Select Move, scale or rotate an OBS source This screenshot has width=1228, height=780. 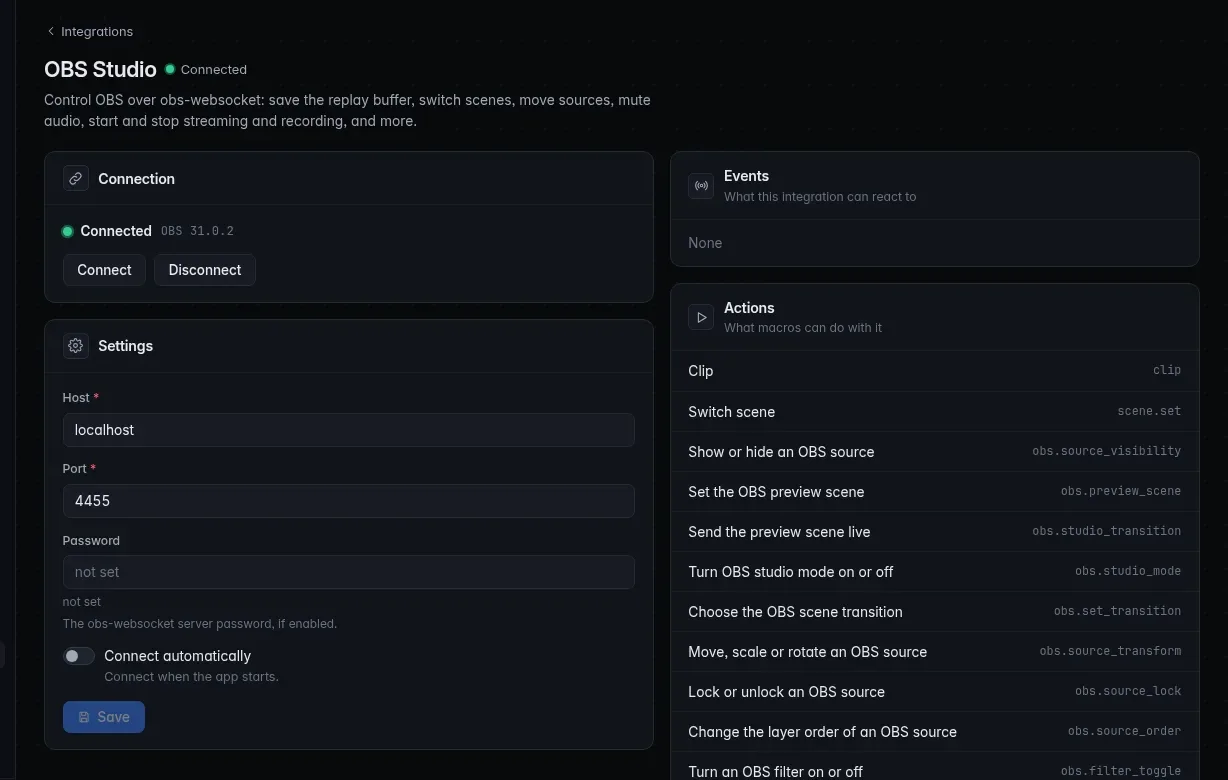coord(934,651)
